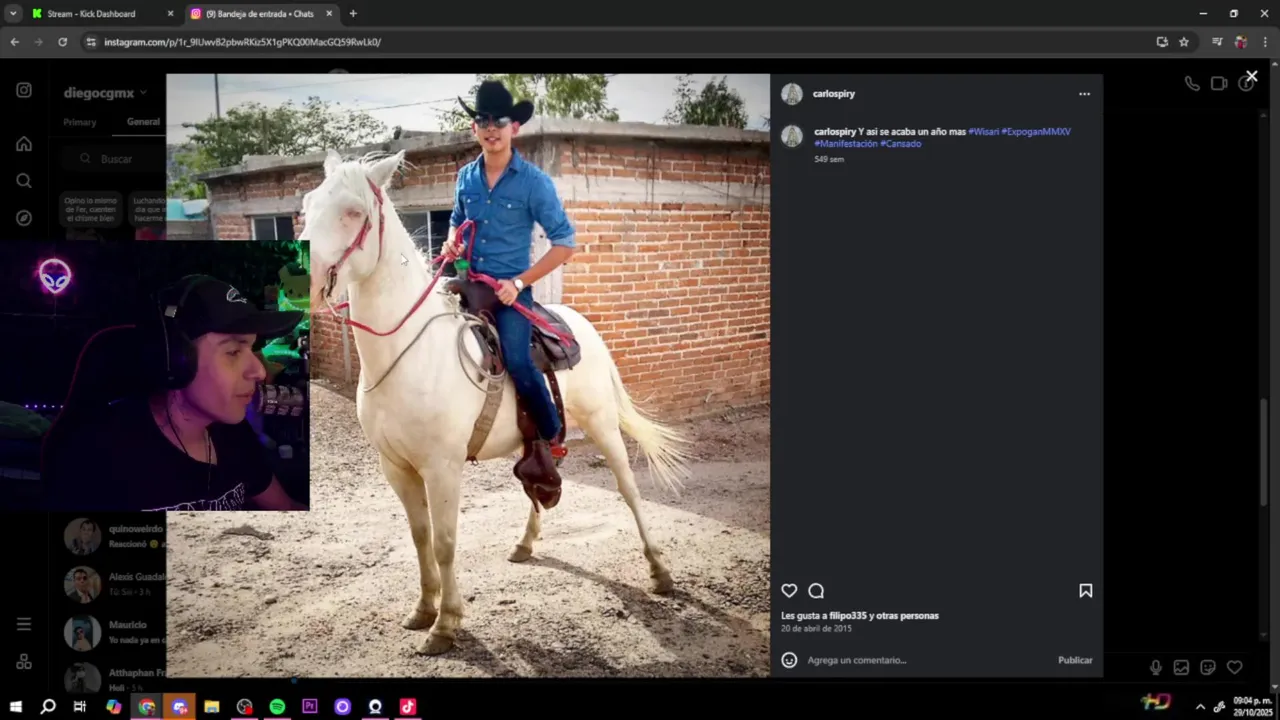The width and height of the screenshot is (1280, 720).
Task: Switch to the Primary inbox tab
Action: (80, 122)
